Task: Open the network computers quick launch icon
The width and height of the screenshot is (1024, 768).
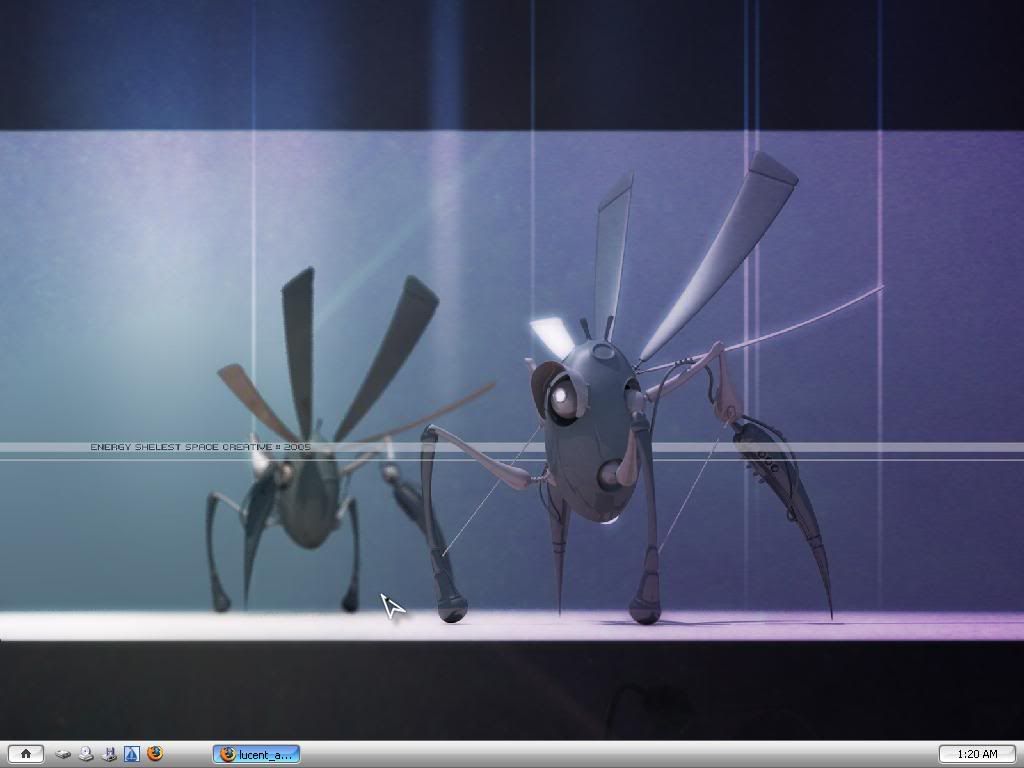Action: coord(110,754)
